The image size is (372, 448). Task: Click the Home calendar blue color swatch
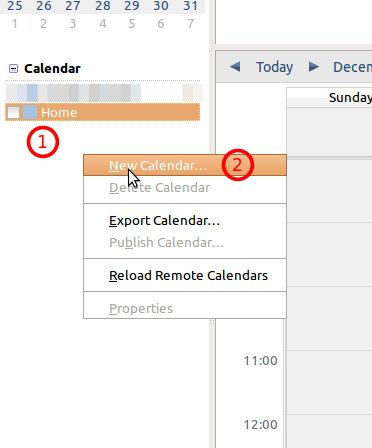pos(30,112)
